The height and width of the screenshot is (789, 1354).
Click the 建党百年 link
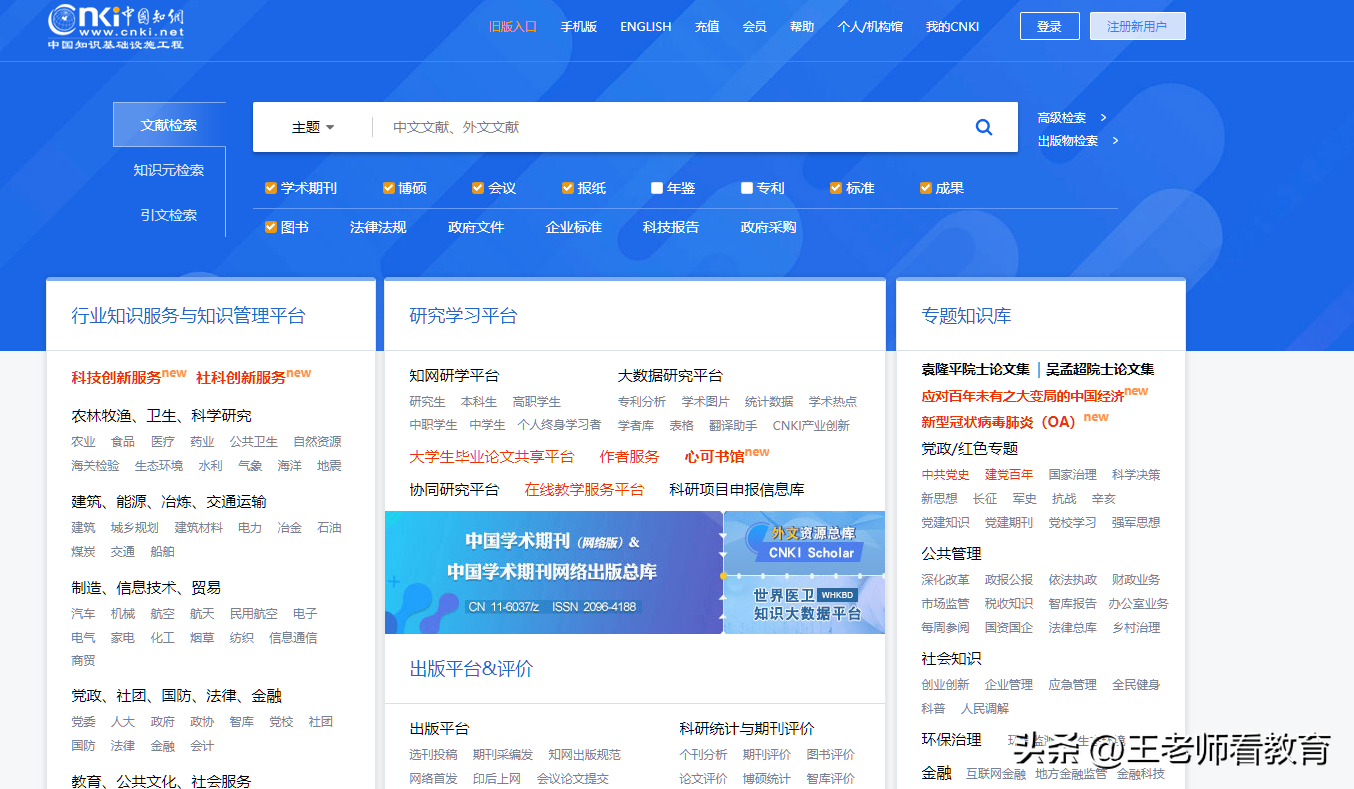[x=1009, y=474]
